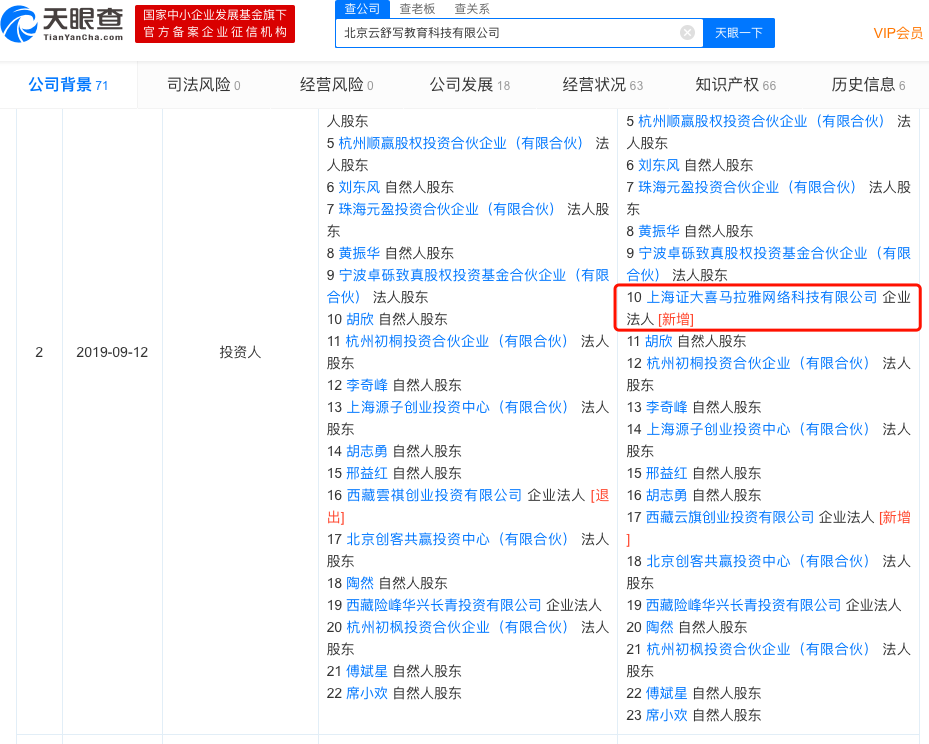Open item 14 胡志勇 in the before-change column
This screenshot has height=744, width=929.
tap(367, 451)
